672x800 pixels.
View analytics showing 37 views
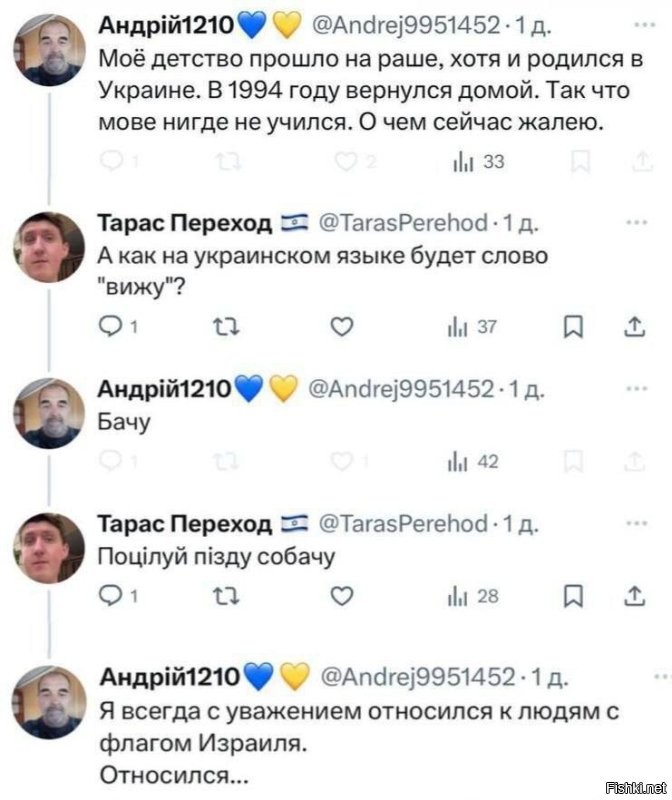(x=460, y=325)
